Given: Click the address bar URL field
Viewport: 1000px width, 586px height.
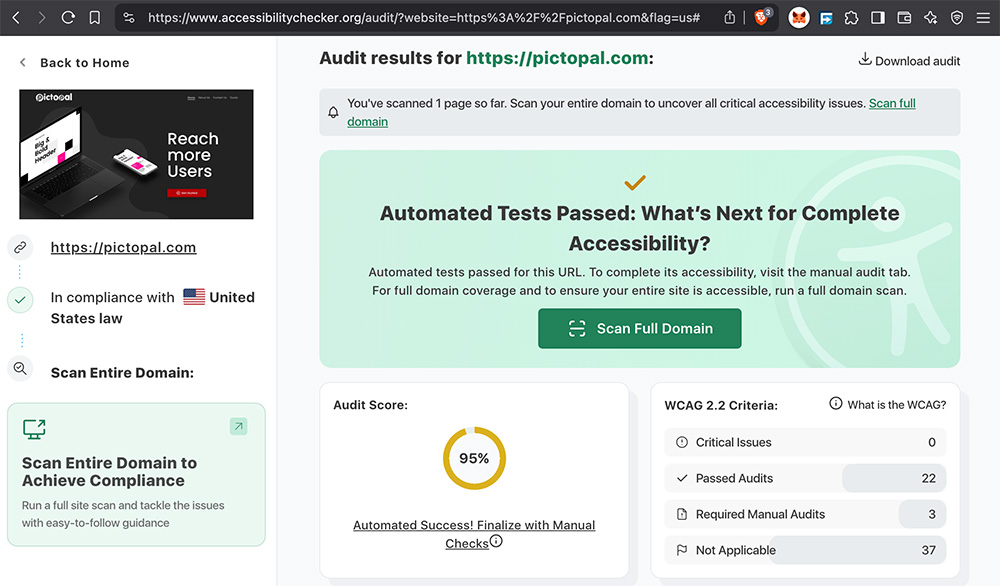Looking at the screenshot, I should tap(423, 18).
